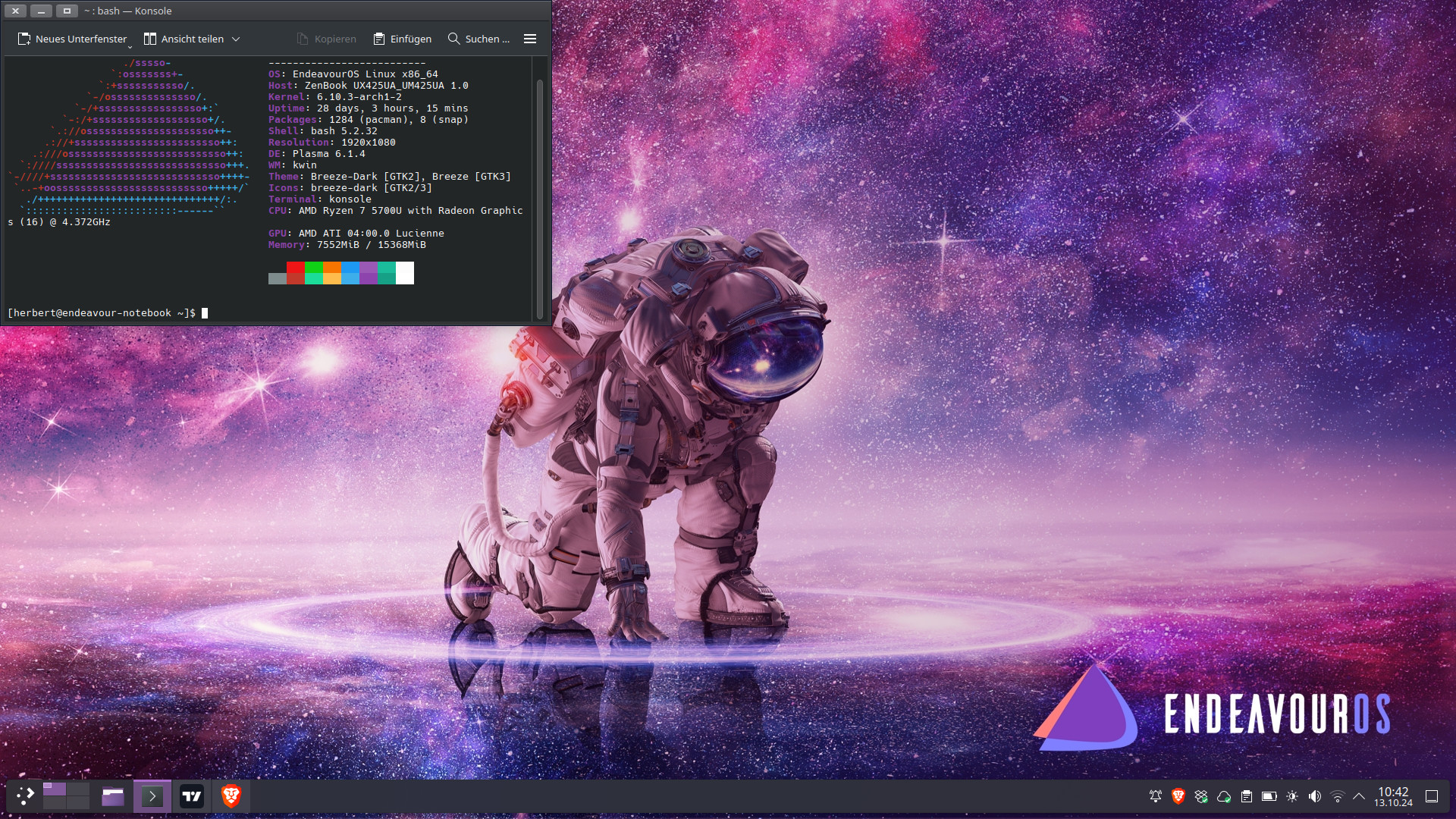Open the notifications bell in tray
Viewport: 1456px width, 819px height.
1155,796
